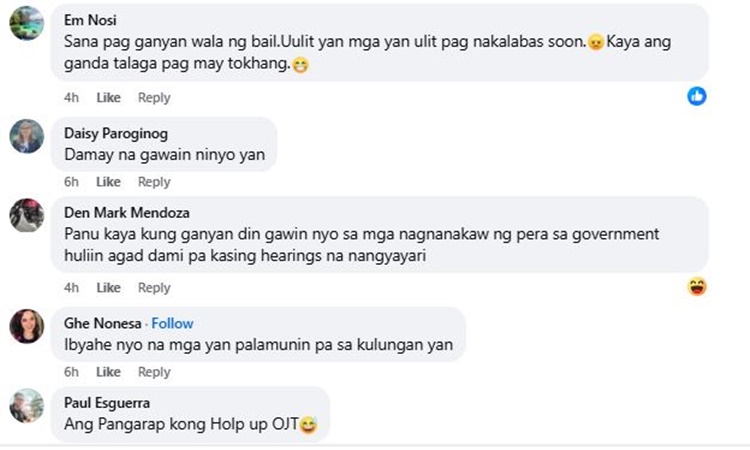Like Daisy Paroginog's comment
Image resolution: width=750 pixels, height=450 pixels.
109,182
